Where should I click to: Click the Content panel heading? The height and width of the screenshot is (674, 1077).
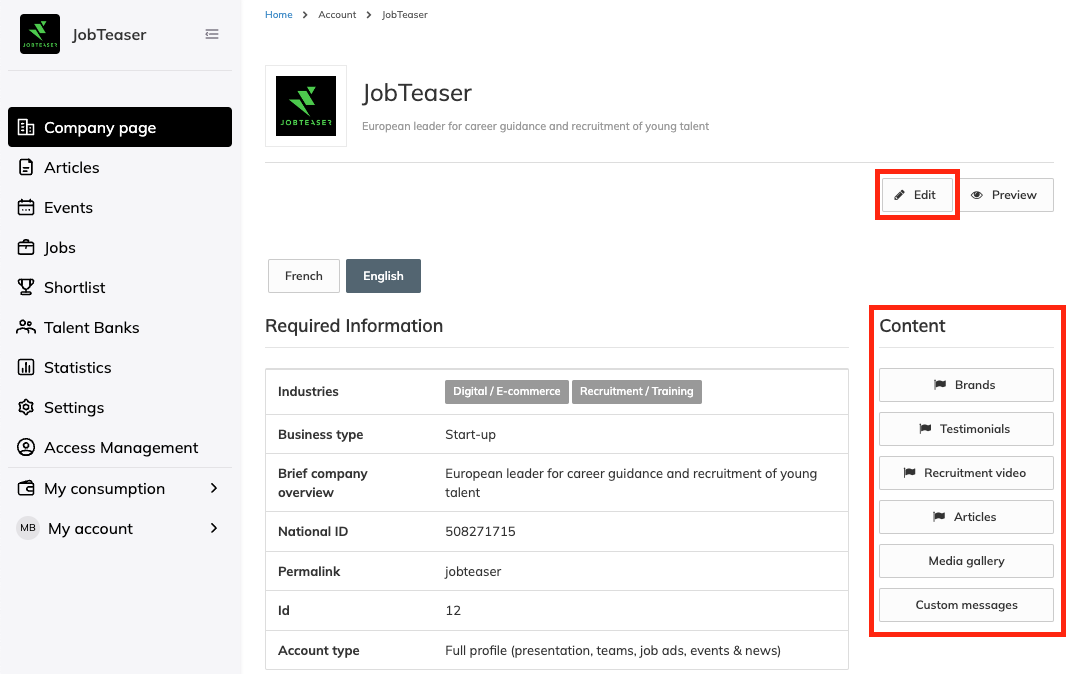[x=912, y=326]
